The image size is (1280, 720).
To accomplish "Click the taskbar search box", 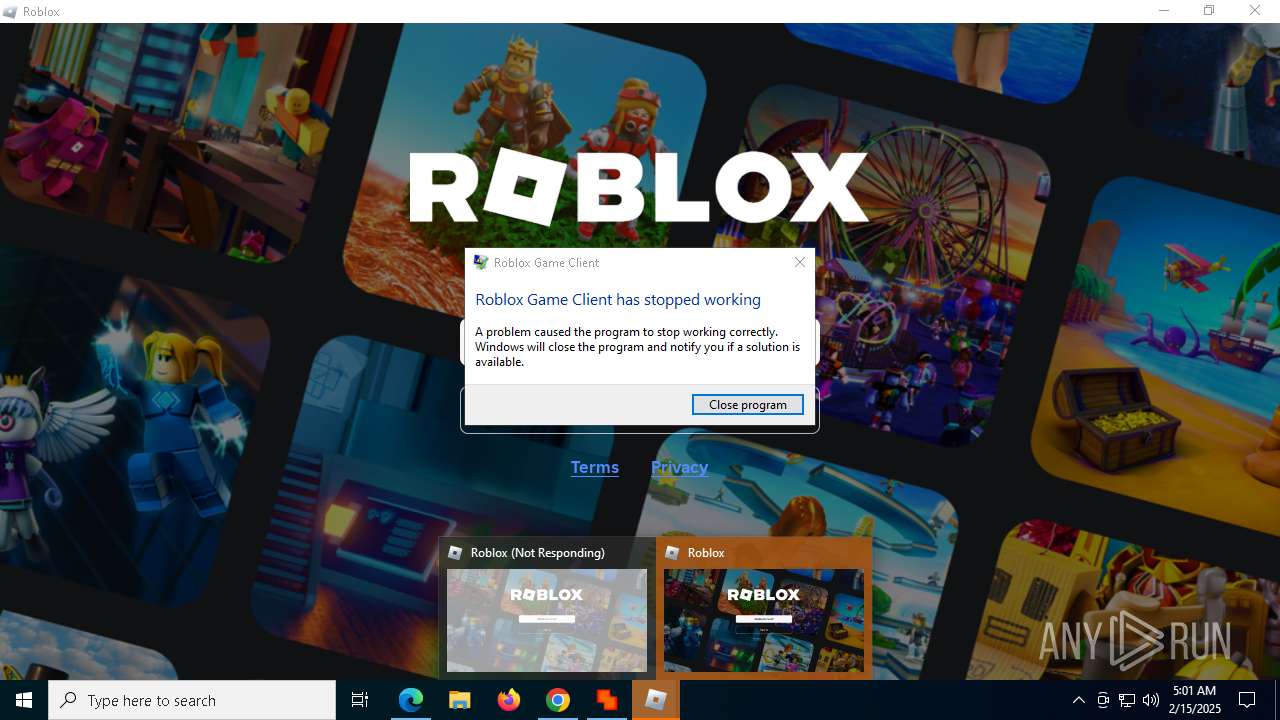I will click(x=192, y=700).
